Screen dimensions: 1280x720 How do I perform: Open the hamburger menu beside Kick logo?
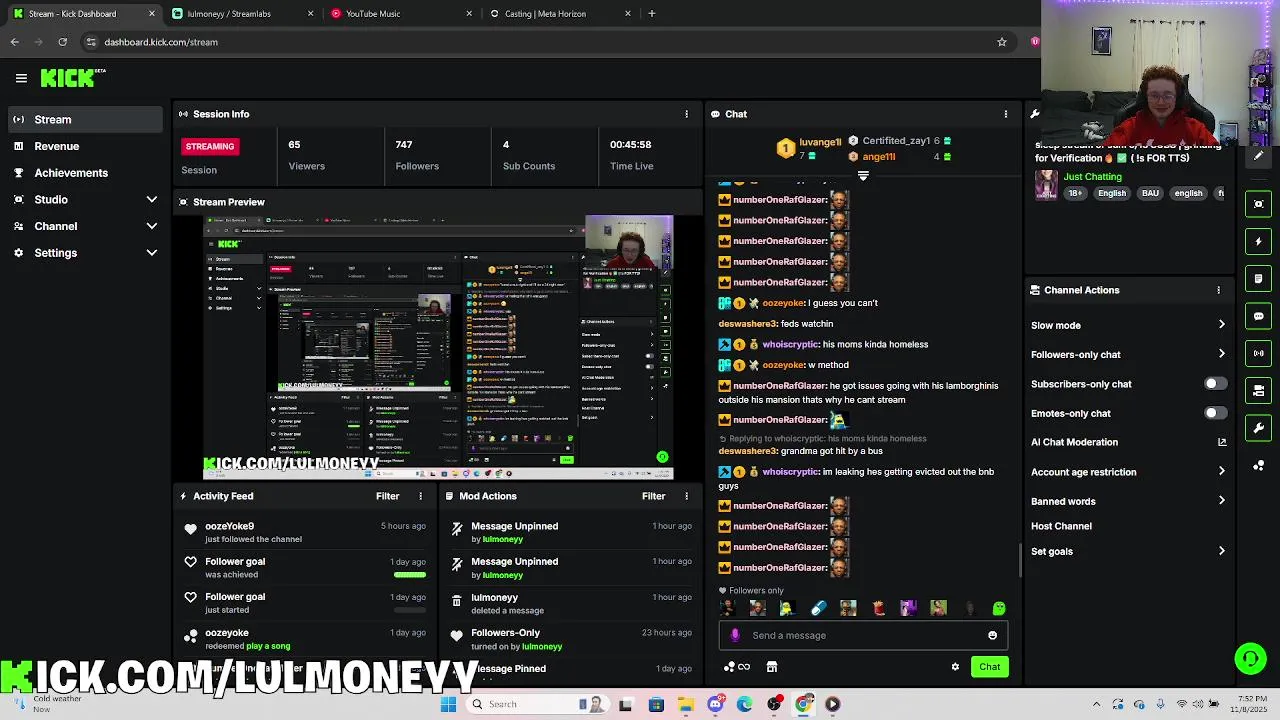pos(21,78)
